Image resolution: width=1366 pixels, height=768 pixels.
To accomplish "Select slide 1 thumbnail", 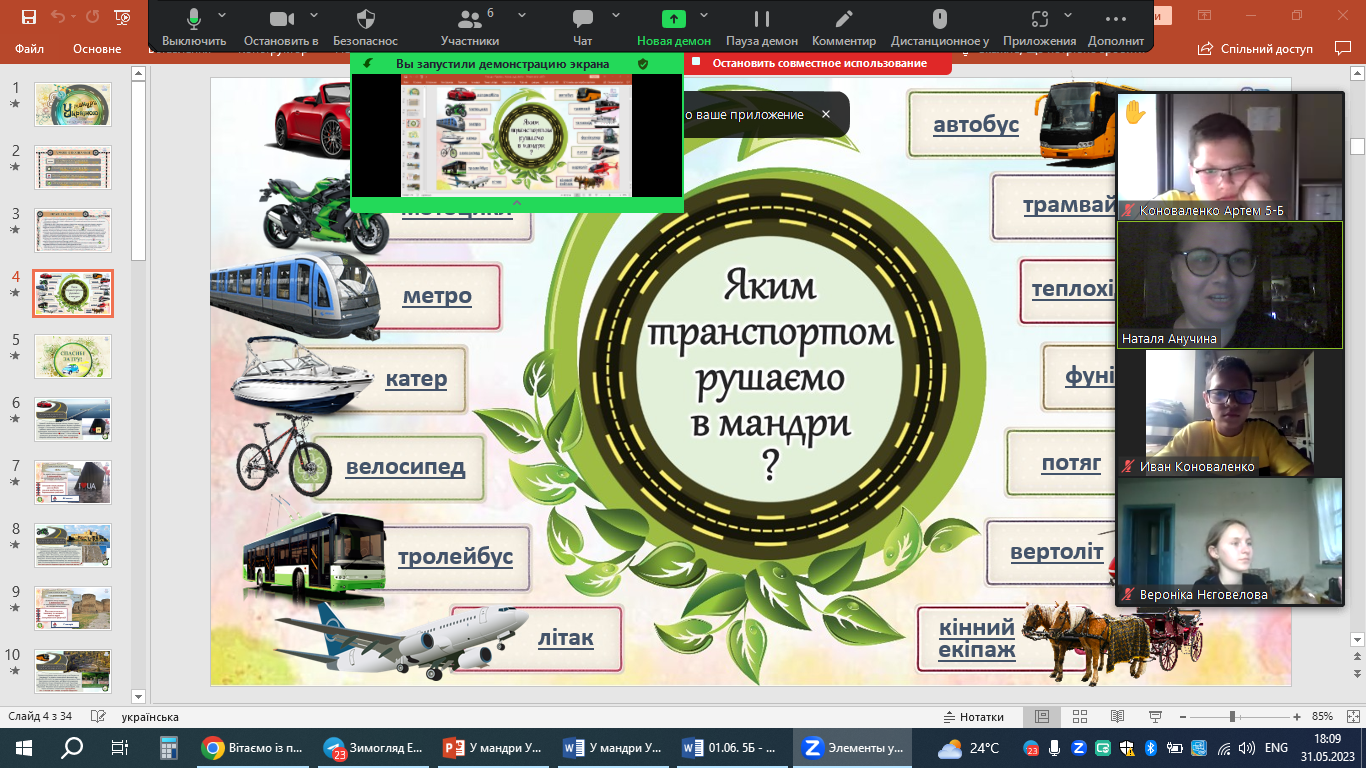I will [x=73, y=104].
